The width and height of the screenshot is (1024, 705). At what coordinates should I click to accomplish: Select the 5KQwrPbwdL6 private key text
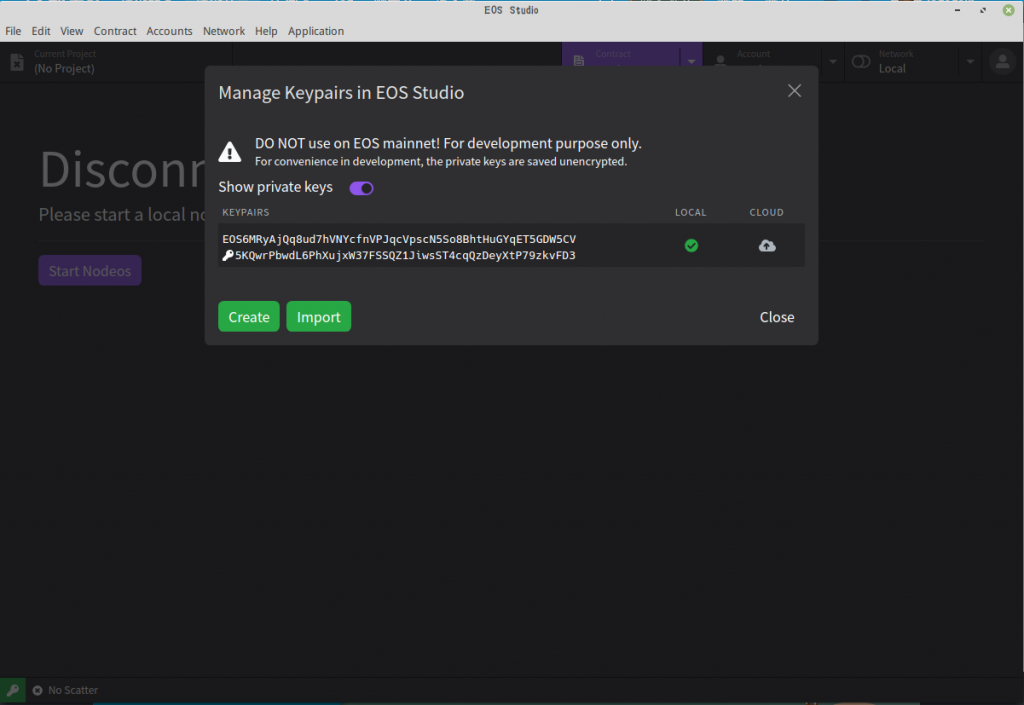coord(405,255)
